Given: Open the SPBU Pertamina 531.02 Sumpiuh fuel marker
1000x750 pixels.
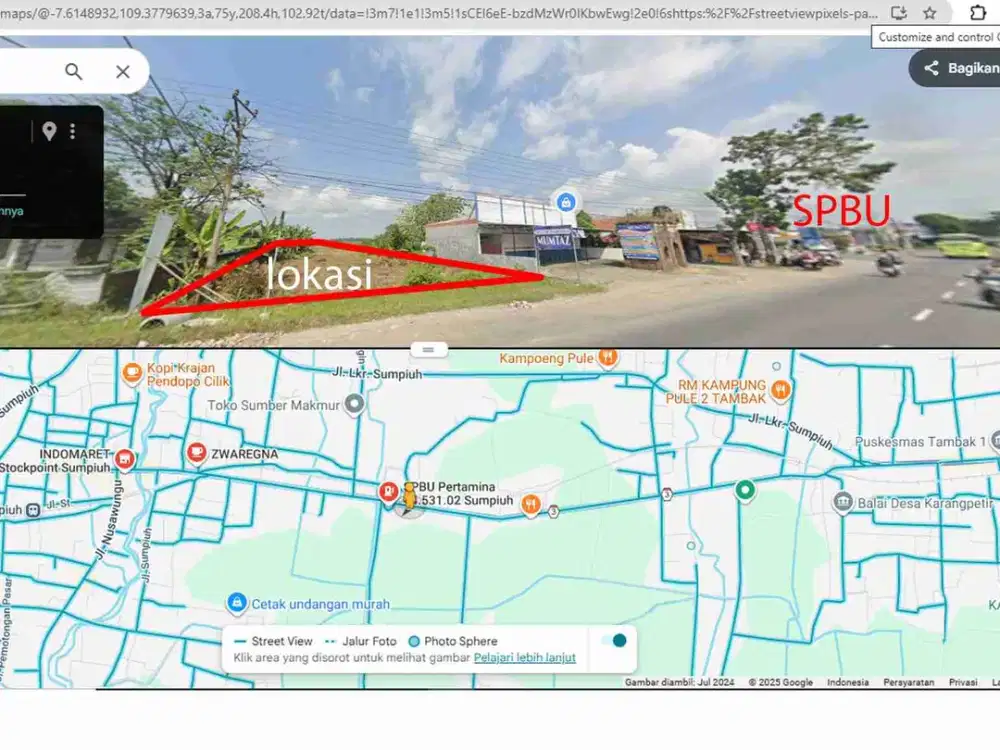Looking at the screenshot, I should pyautogui.click(x=390, y=491).
